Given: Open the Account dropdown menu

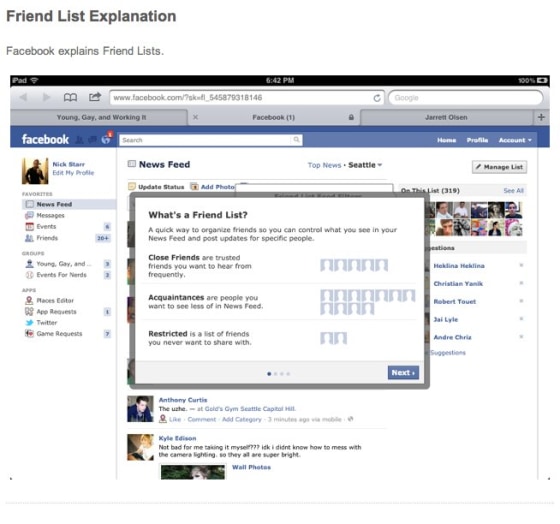Looking at the screenshot, I should point(515,140).
